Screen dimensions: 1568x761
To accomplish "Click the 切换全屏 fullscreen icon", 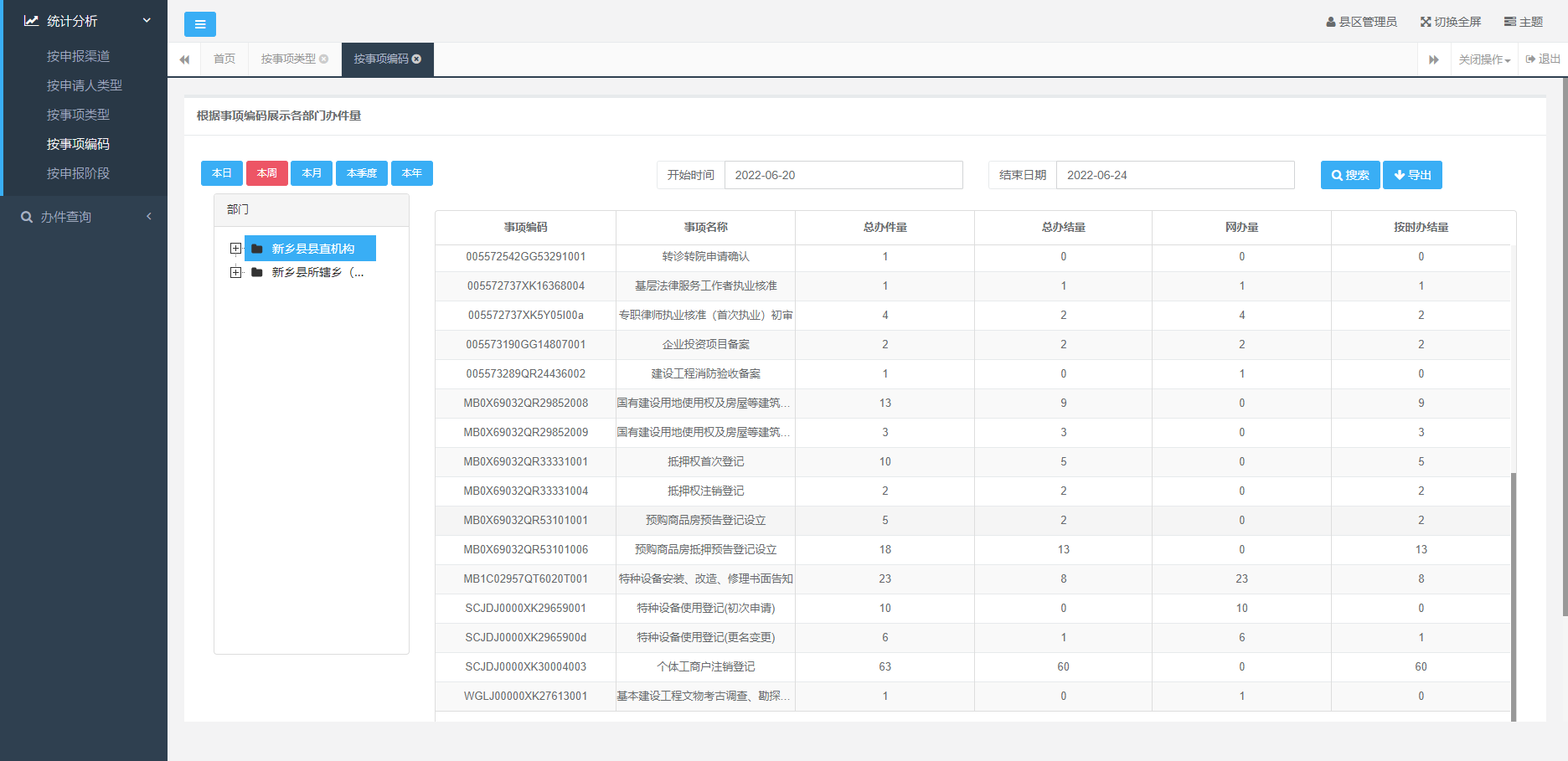I will point(1425,22).
